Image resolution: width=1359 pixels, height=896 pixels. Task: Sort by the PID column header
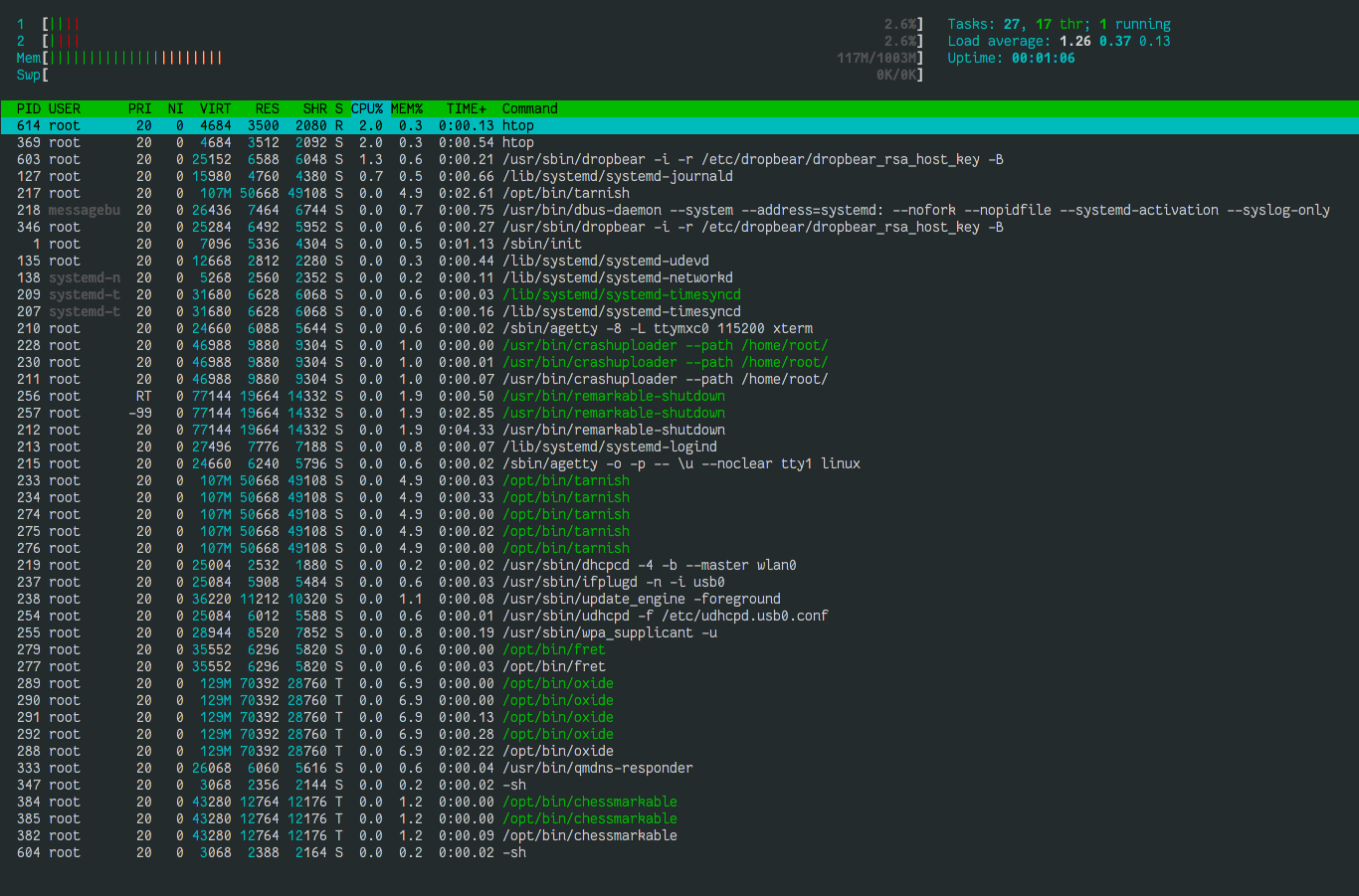pos(28,108)
